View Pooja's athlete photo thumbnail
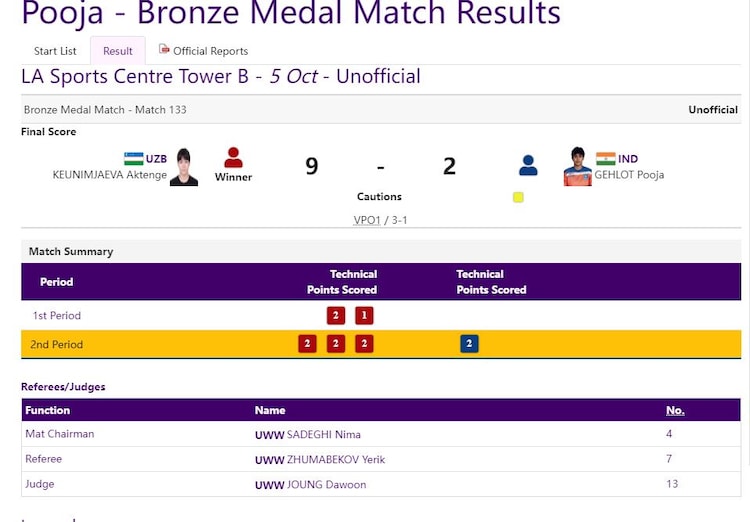This screenshot has height=522, width=750. coord(577,167)
